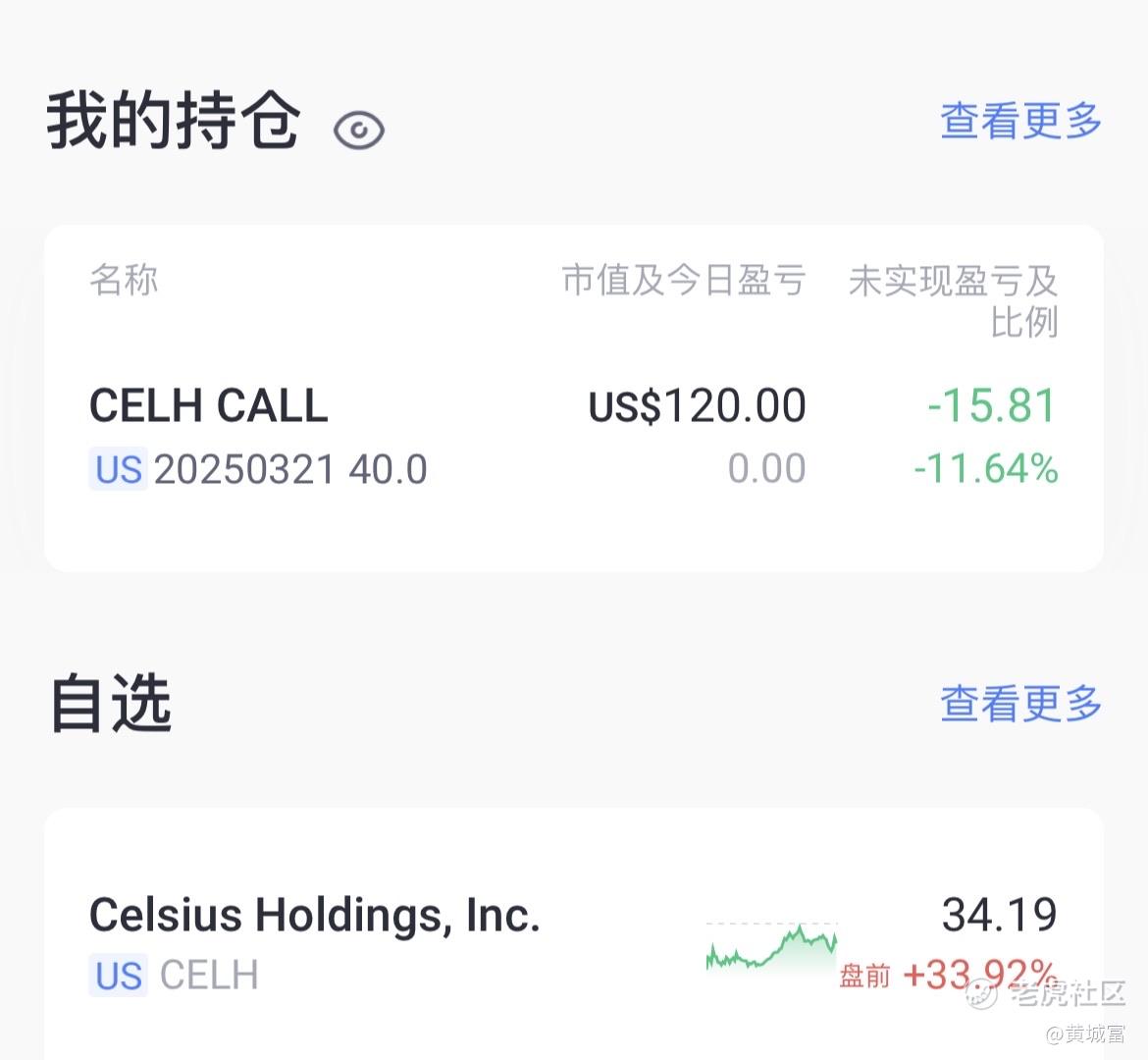Select the 名称 column header
The height and width of the screenshot is (1060, 1148).
point(124,280)
